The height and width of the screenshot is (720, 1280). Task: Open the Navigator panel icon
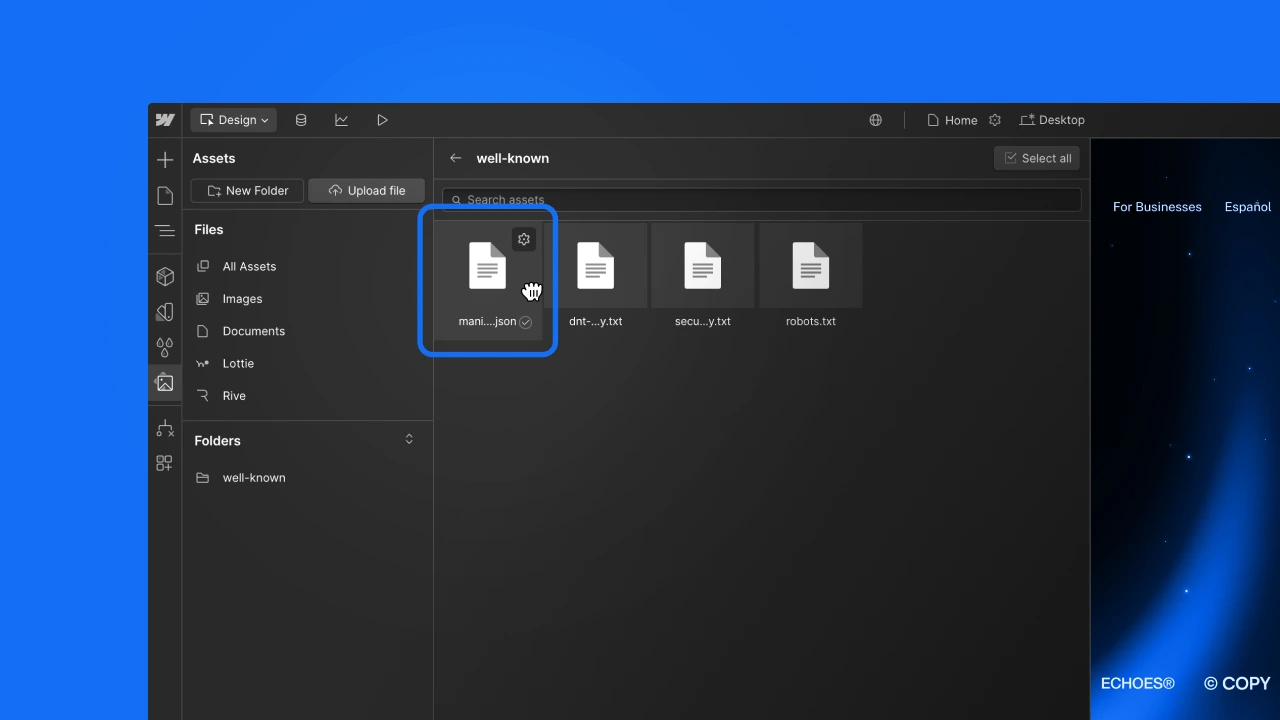click(165, 231)
